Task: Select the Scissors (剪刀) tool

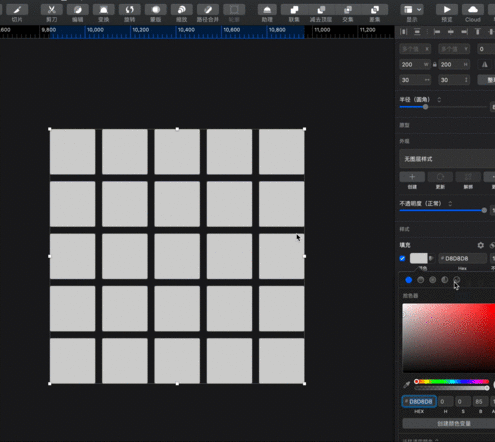Action: click(x=51, y=10)
